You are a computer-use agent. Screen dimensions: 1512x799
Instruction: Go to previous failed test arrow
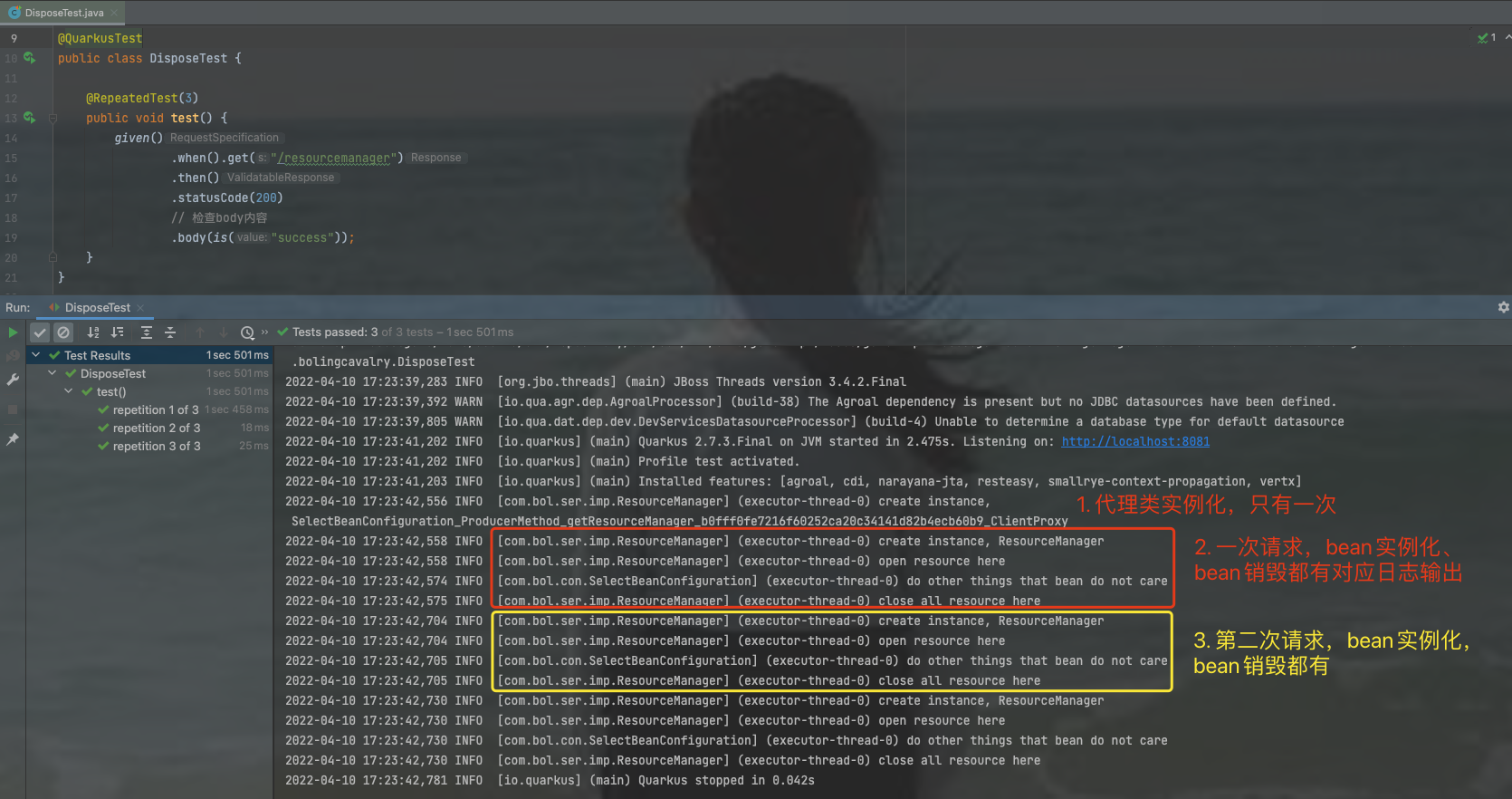pos(200,332)
